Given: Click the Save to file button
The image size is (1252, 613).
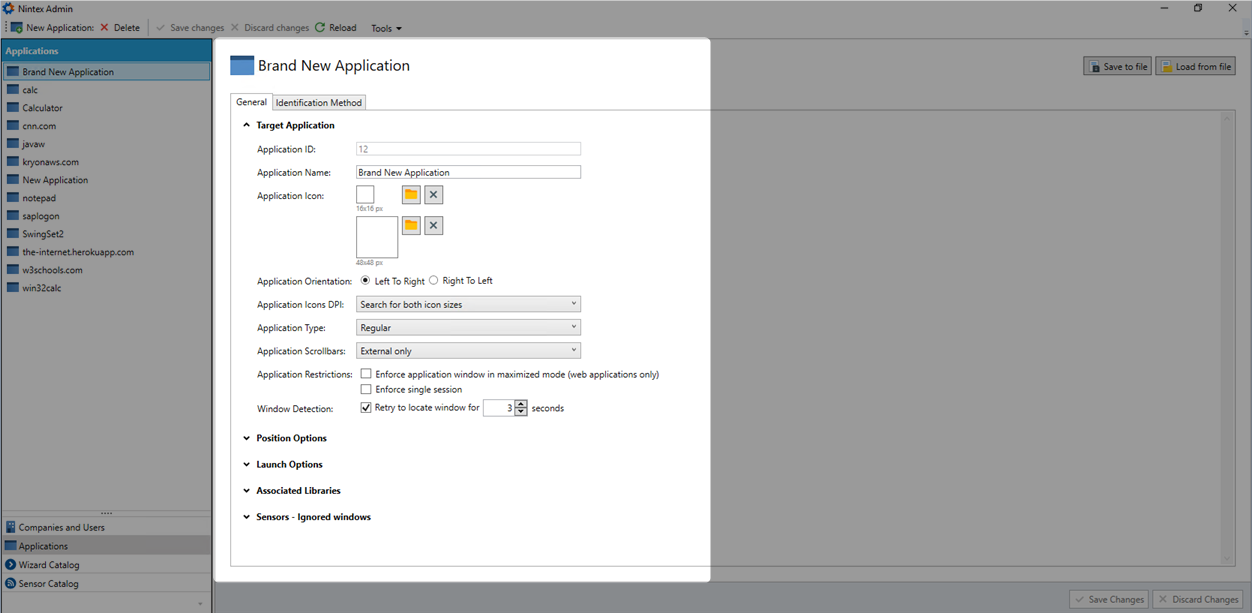Looking at the screenshot, I should (x=1117, y=67).
